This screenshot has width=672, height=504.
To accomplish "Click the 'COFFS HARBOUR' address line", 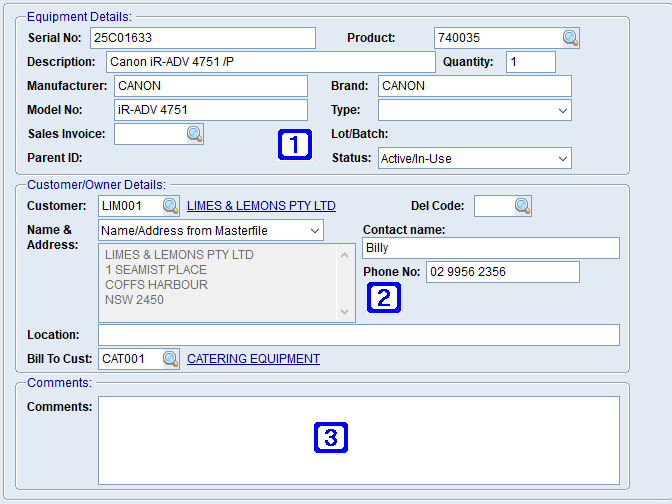I will point(156,285).
